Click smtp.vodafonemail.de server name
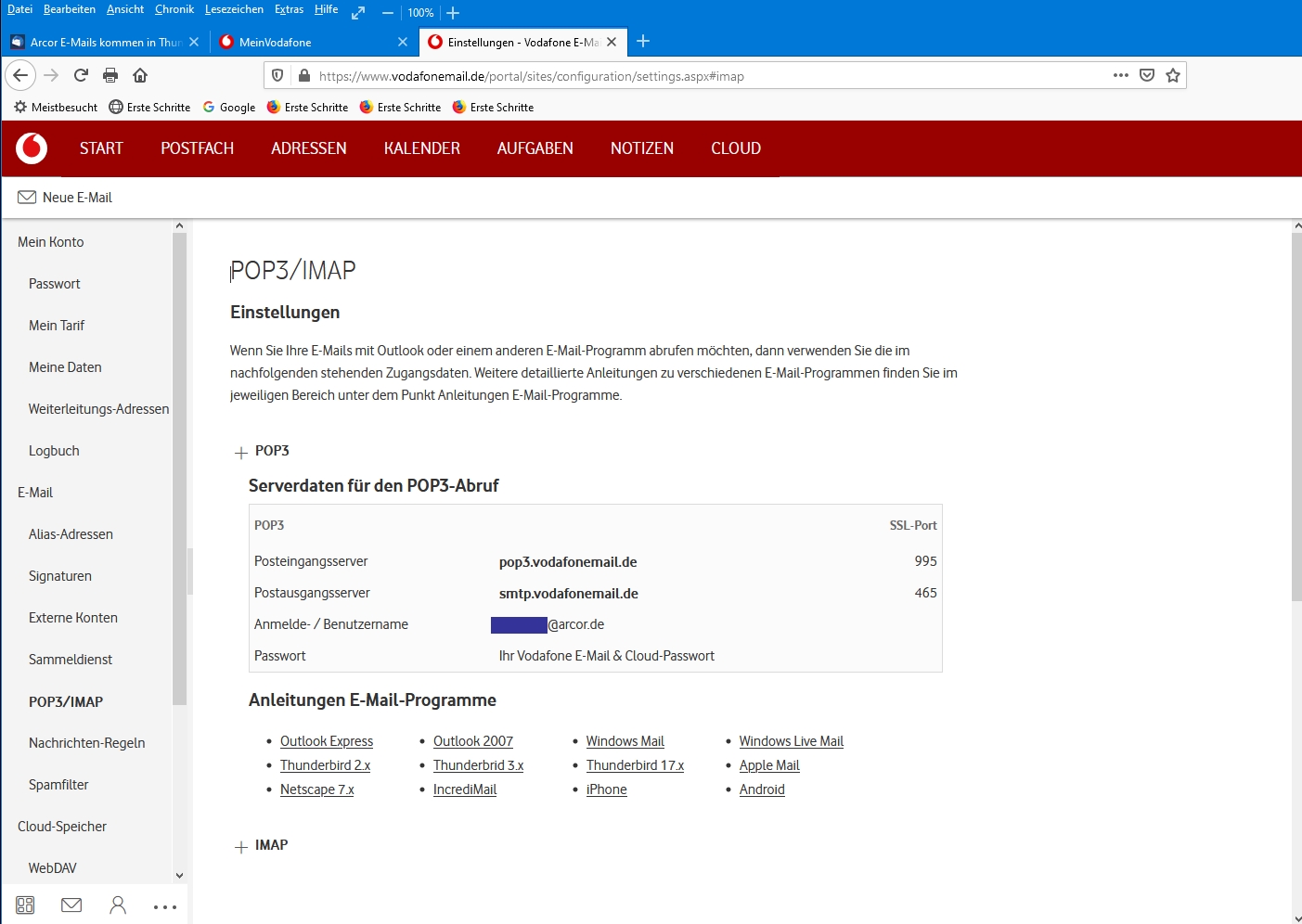The height and width of the screenshot is (924, 1302). click(x=569, y=594)
